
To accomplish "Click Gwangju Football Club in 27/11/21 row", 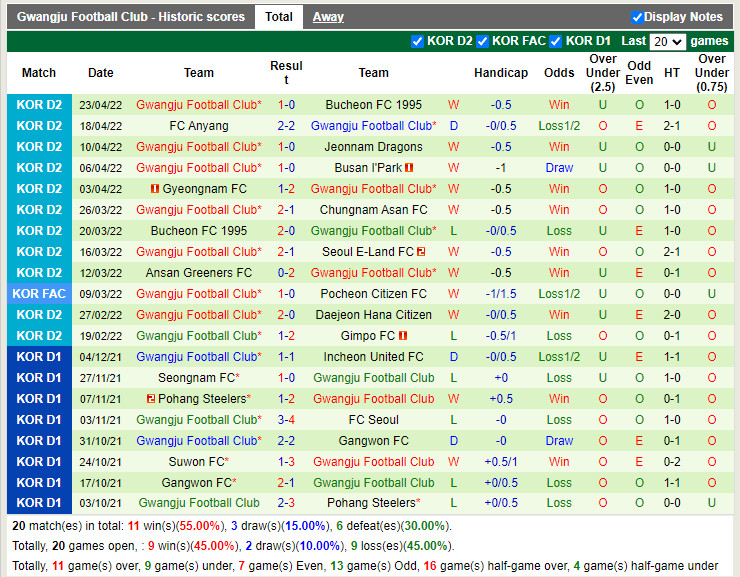I will click(x=373, y=377).
